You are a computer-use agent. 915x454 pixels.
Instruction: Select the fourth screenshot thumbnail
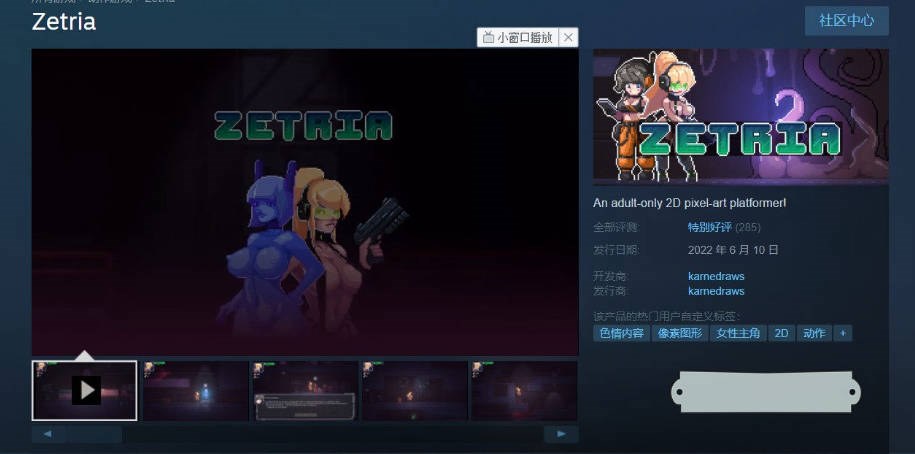tap(414, 390)
